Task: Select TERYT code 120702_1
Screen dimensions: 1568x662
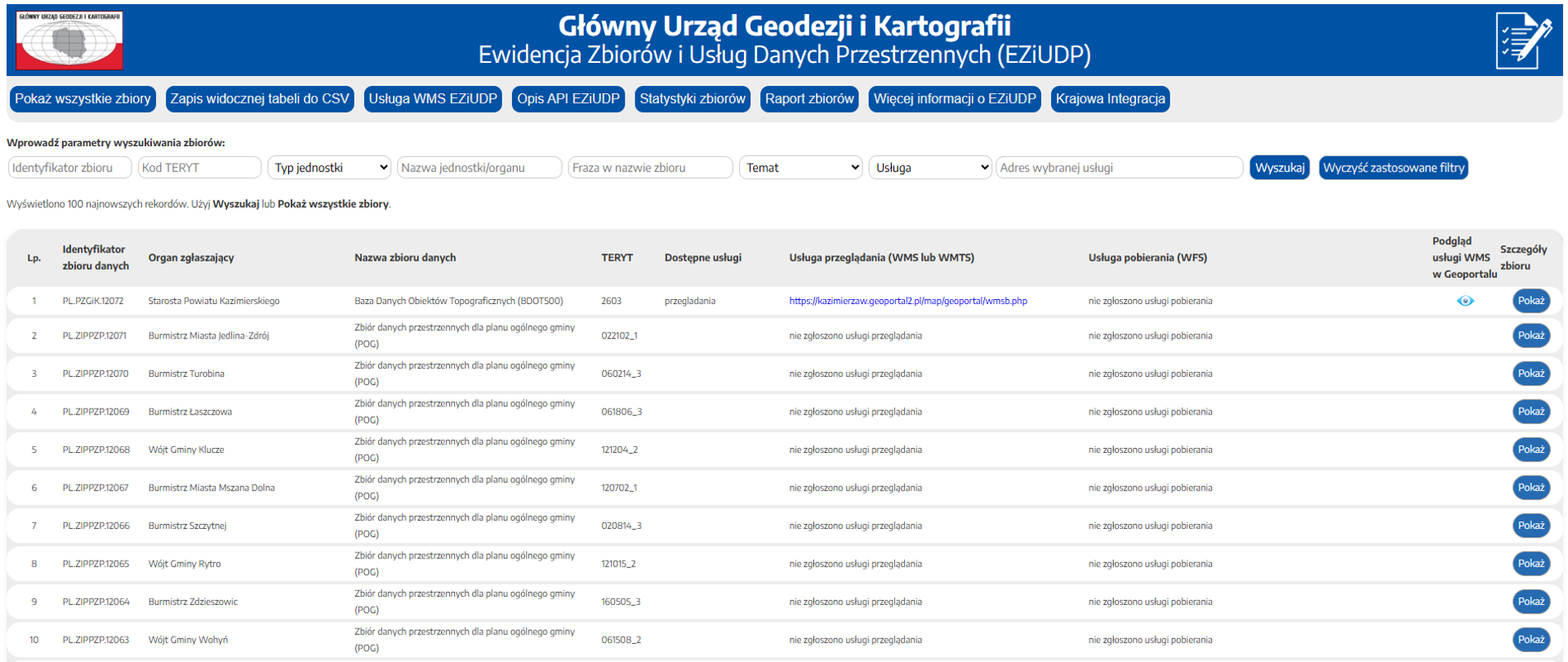Action: coord(620,487)
